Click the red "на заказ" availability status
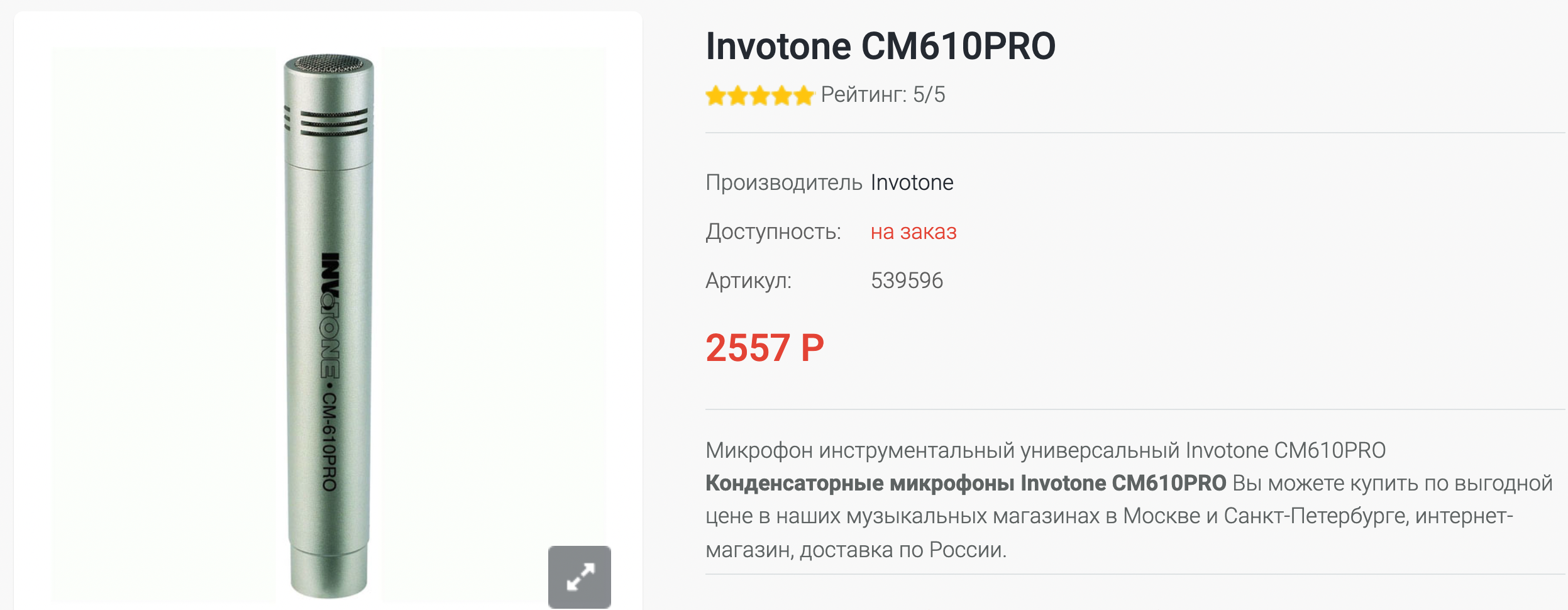1568x610 pixels. (x=913, y=232)
